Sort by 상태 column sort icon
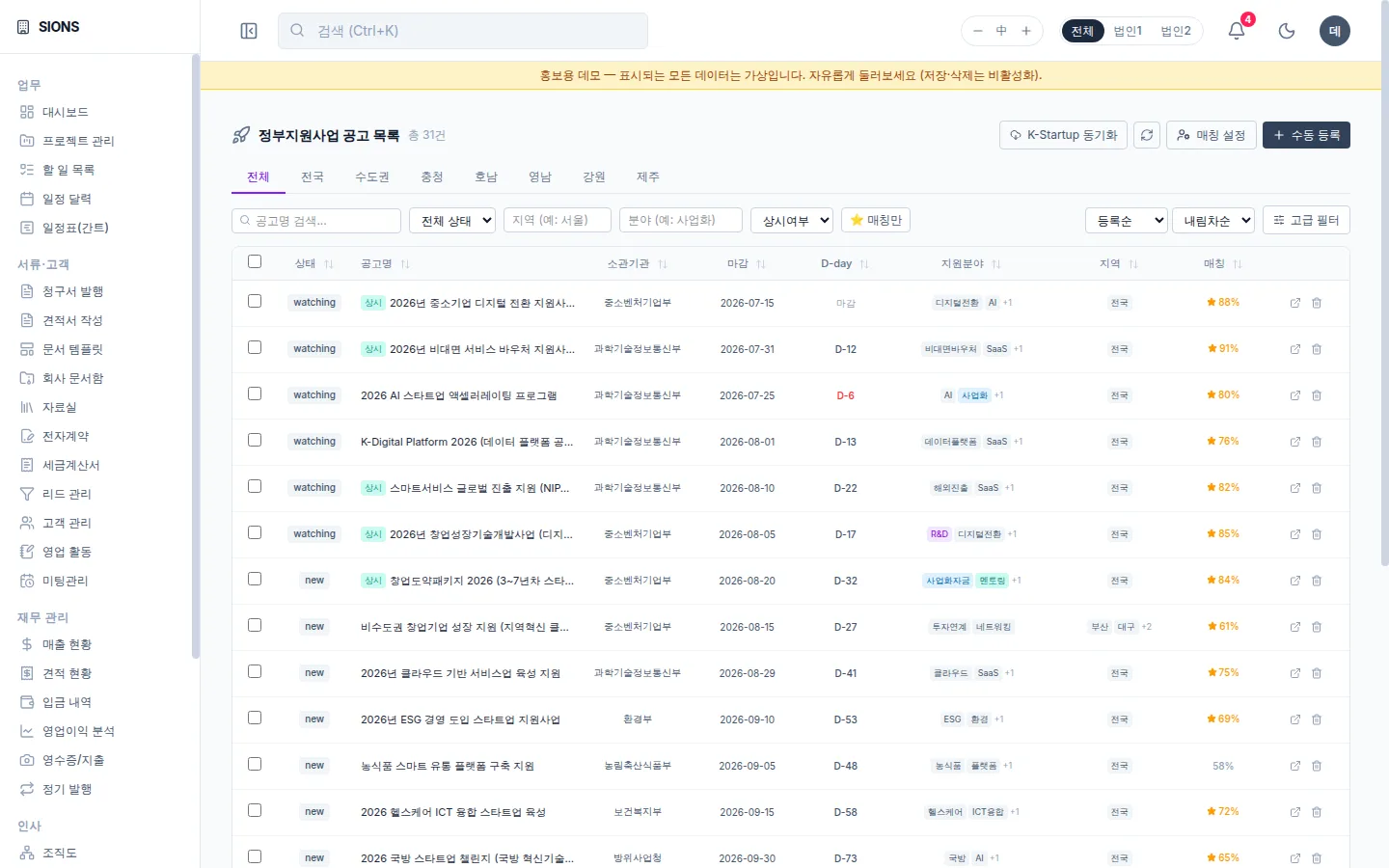The width and height of the screenshot is (1389, 868). [x=329, y=264]
